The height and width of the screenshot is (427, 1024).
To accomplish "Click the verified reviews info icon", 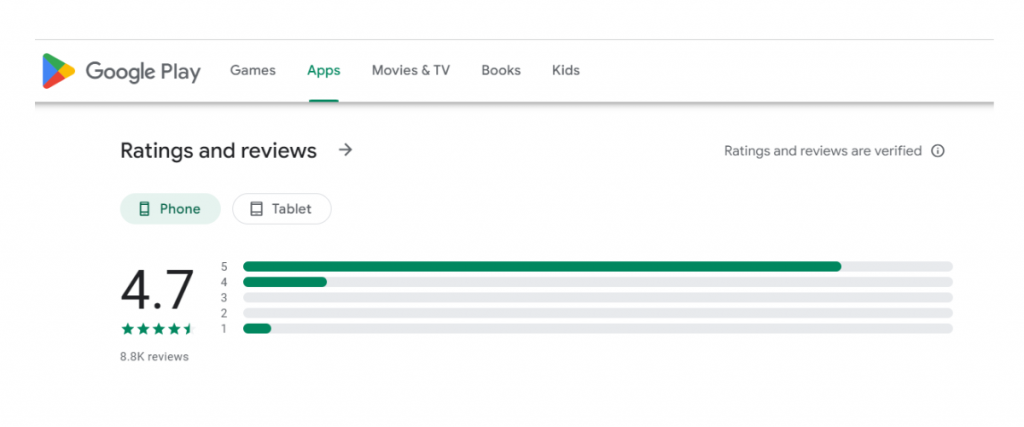I will 938,151.
